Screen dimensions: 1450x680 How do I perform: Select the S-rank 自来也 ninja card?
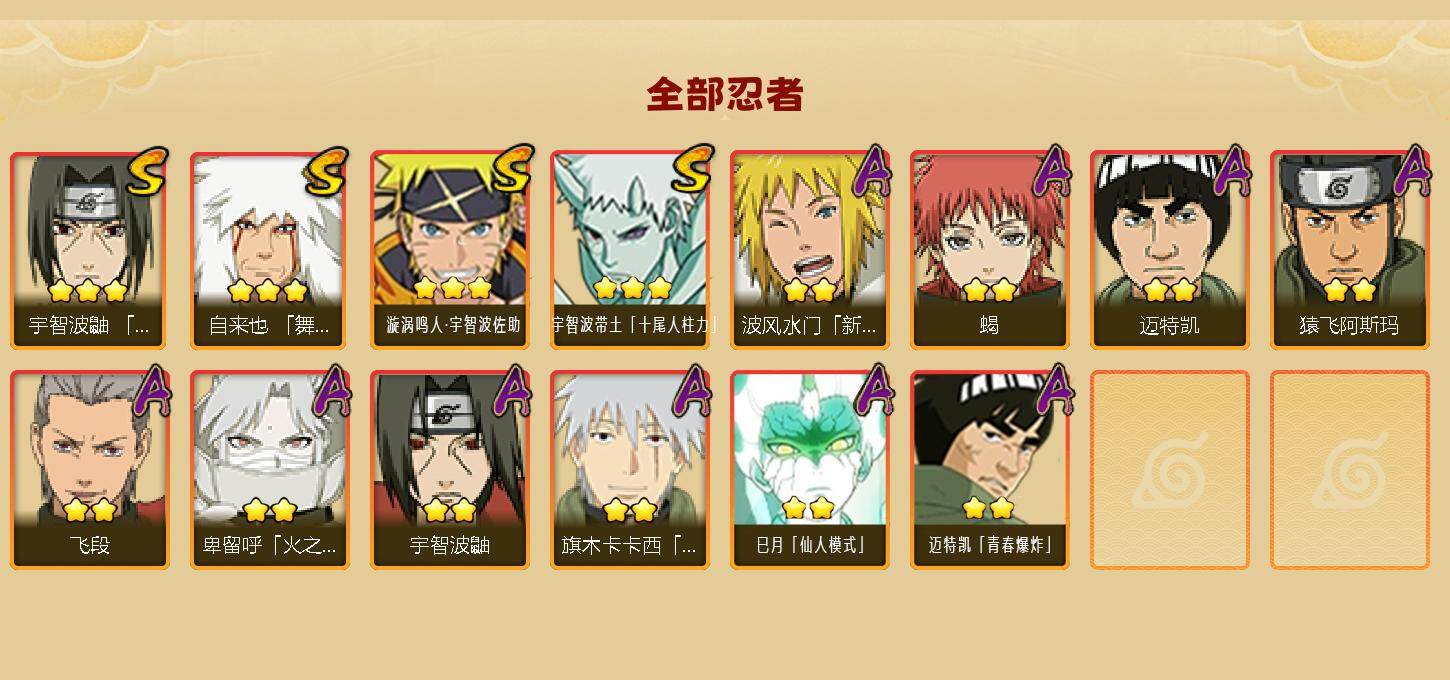click(x=269, y=250)
